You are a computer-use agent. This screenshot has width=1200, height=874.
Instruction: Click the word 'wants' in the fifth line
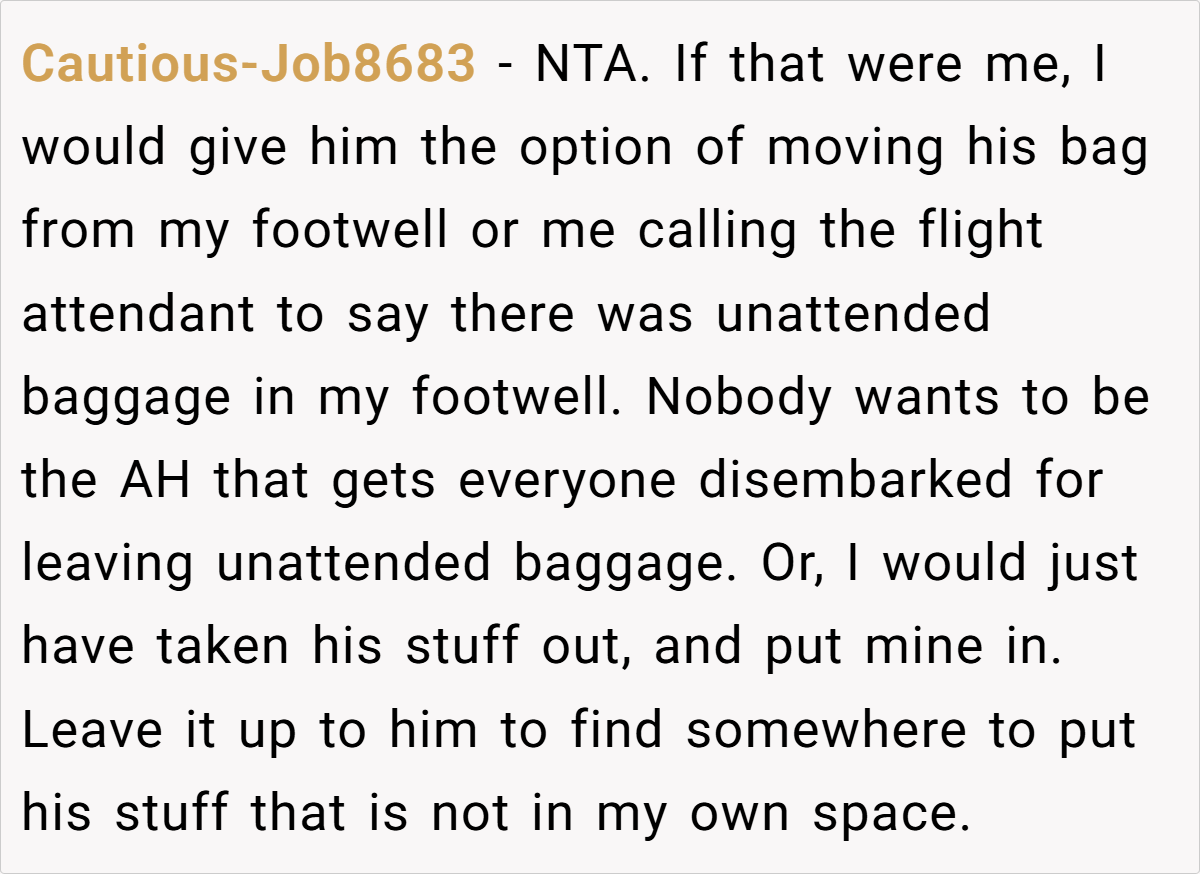coord(924,399)
